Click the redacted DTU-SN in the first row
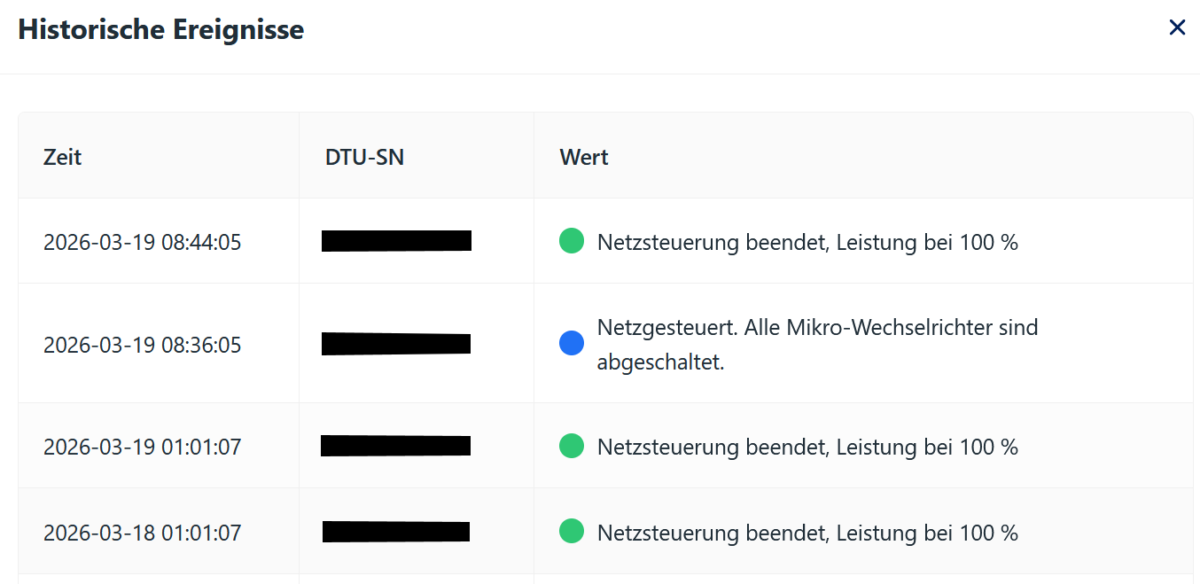This screenshot has width=1200, height=584. pyautogui.click(x=396, y=242)
